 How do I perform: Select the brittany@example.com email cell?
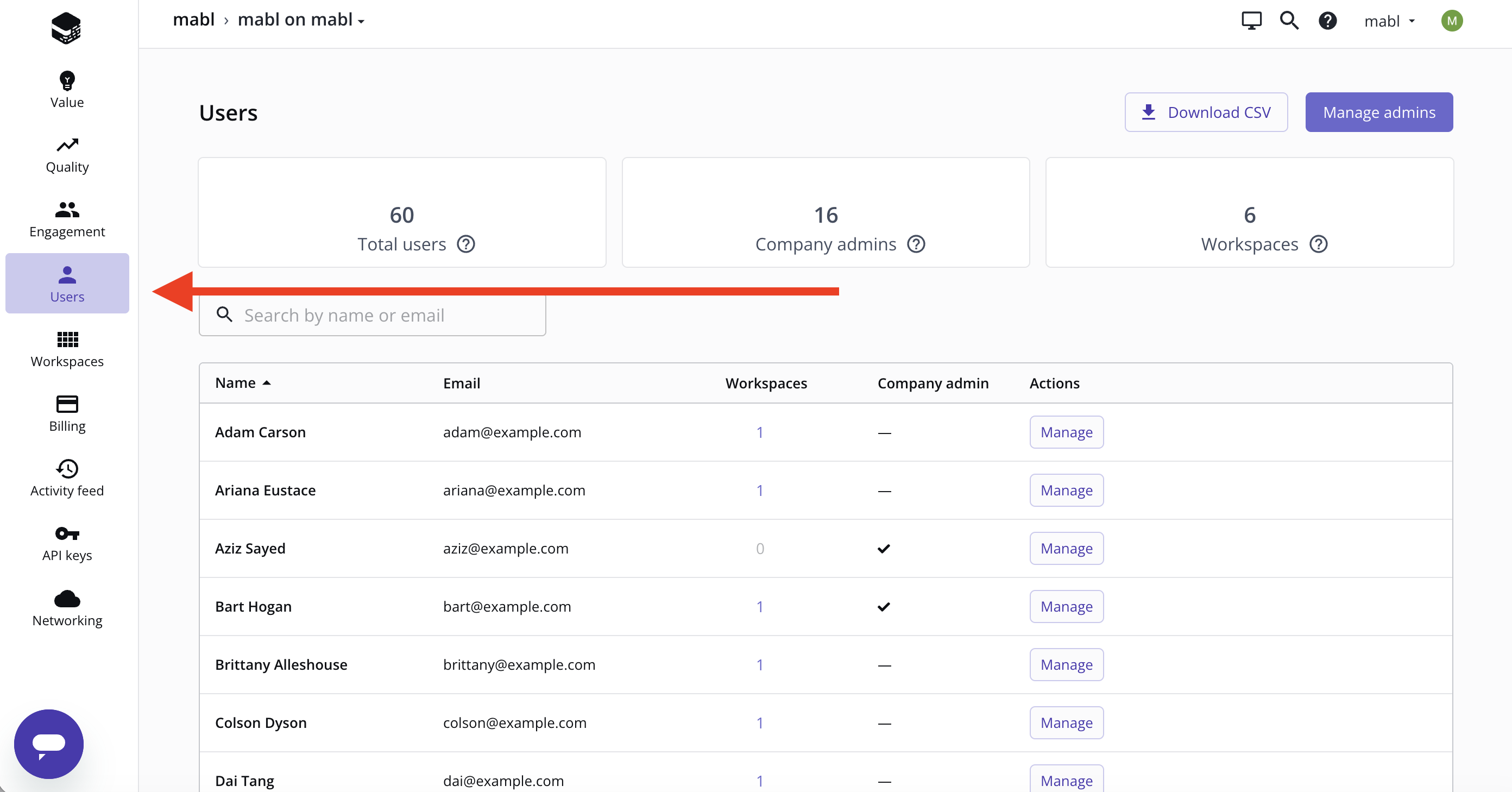519,664
